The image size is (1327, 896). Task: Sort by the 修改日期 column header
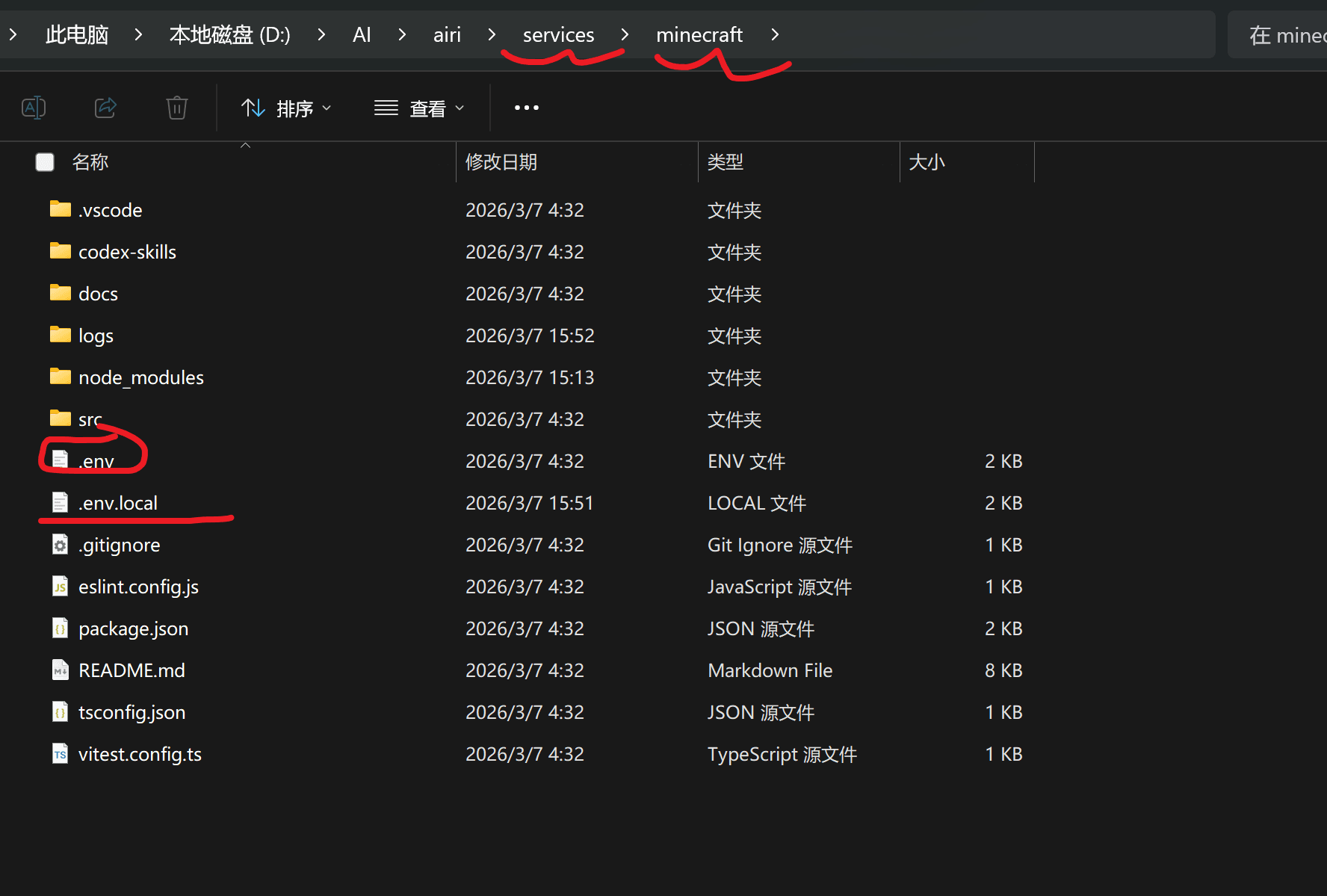coord(501,162)
